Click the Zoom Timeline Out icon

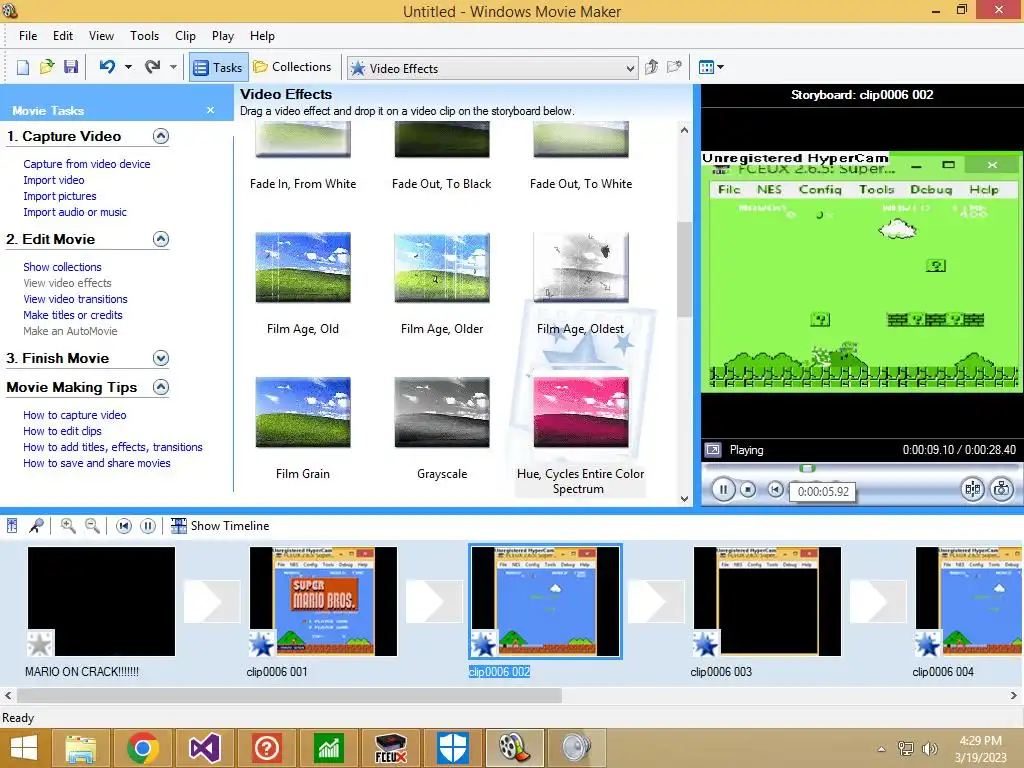[93, 526]
